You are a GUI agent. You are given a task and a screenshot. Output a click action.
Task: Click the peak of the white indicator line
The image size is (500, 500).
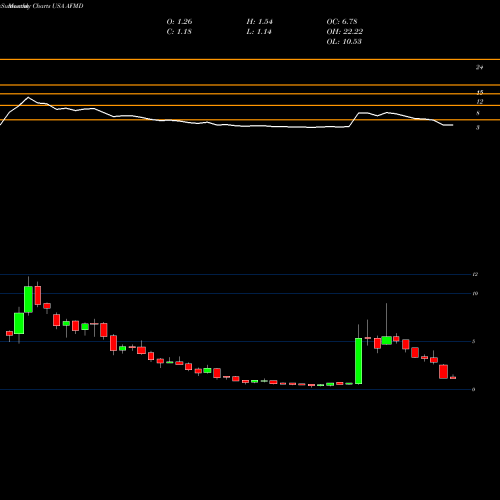click(28, 97)
